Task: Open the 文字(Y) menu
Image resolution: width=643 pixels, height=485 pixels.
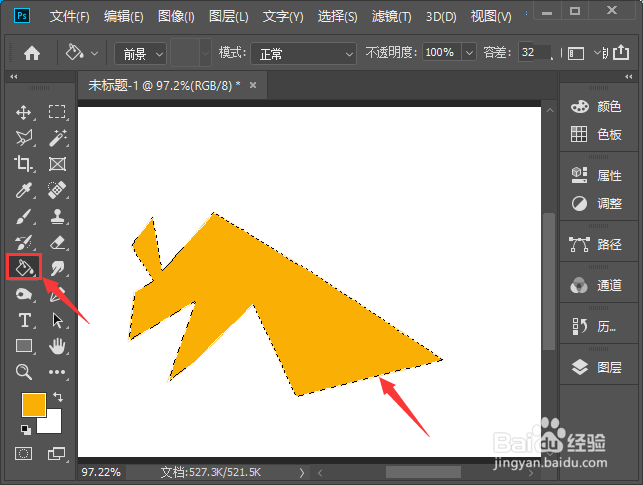Action: pyautogui.click(x=283, y=16)
